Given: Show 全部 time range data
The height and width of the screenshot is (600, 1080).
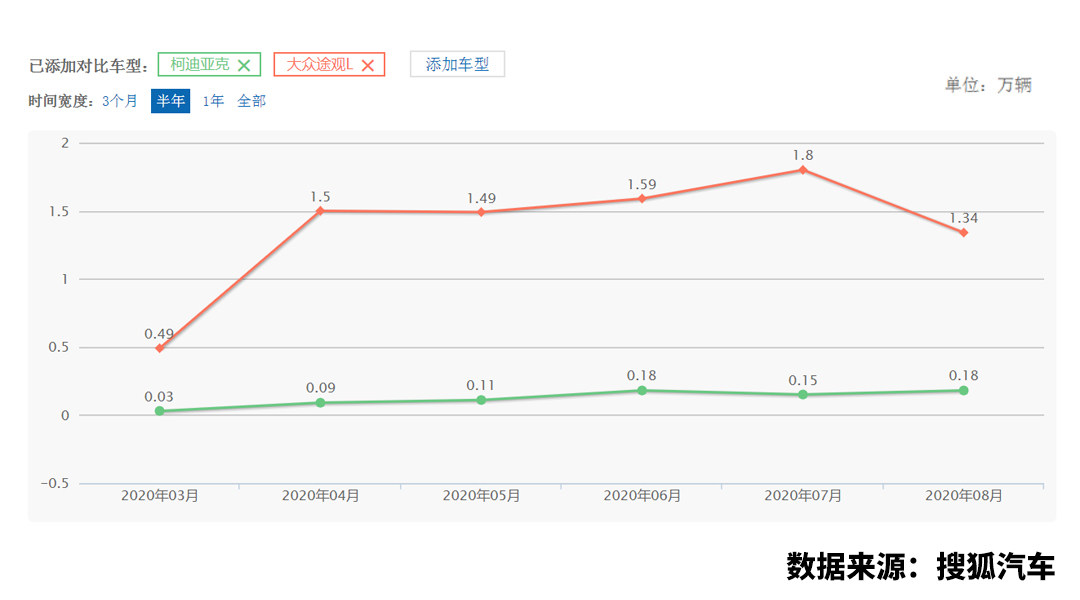Looking at the screenshot, I should tap(251, 101).
